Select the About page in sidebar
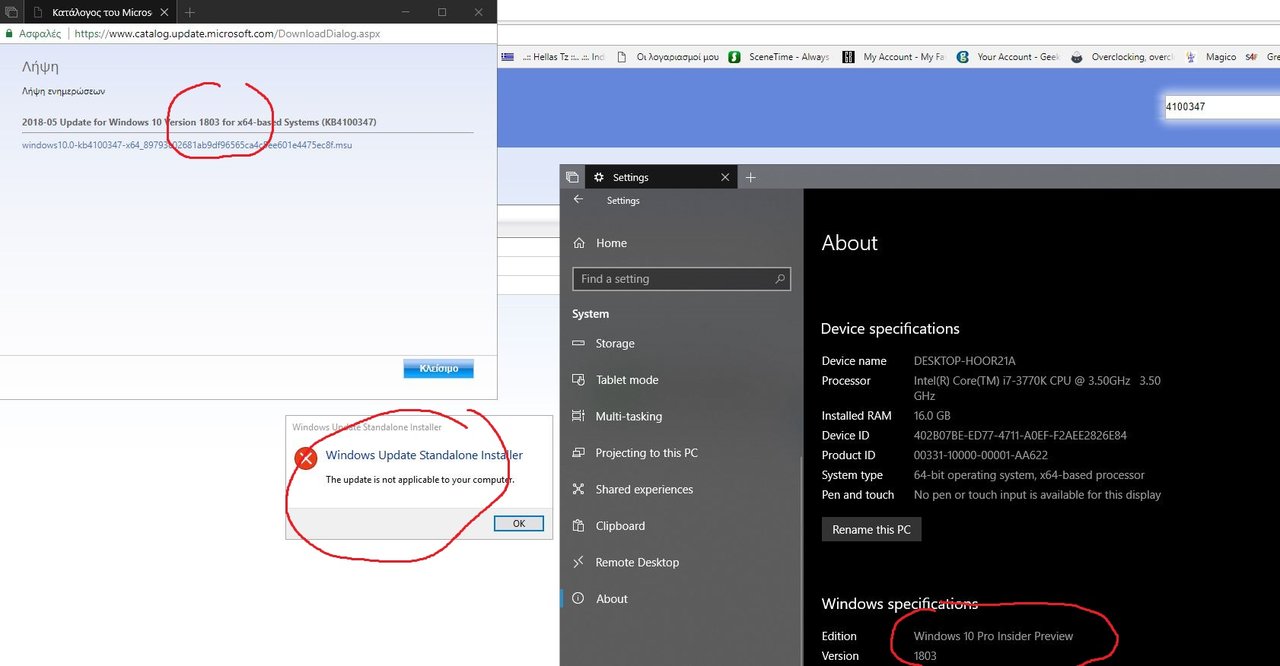Image resolution: width=1280 pixels, height=666 pixels. (x=611, y=599)
